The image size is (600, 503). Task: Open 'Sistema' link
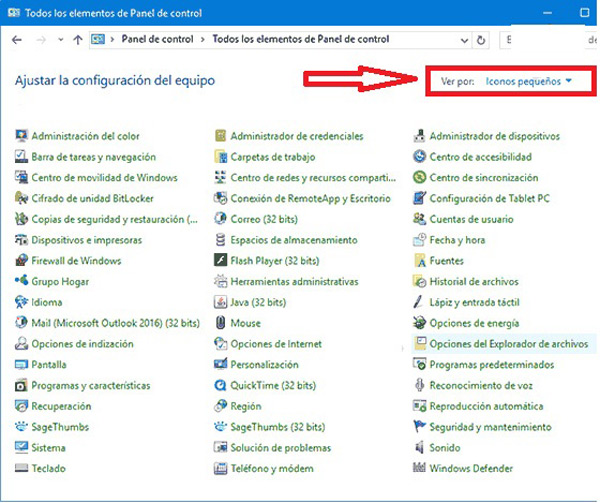[48, 448]
